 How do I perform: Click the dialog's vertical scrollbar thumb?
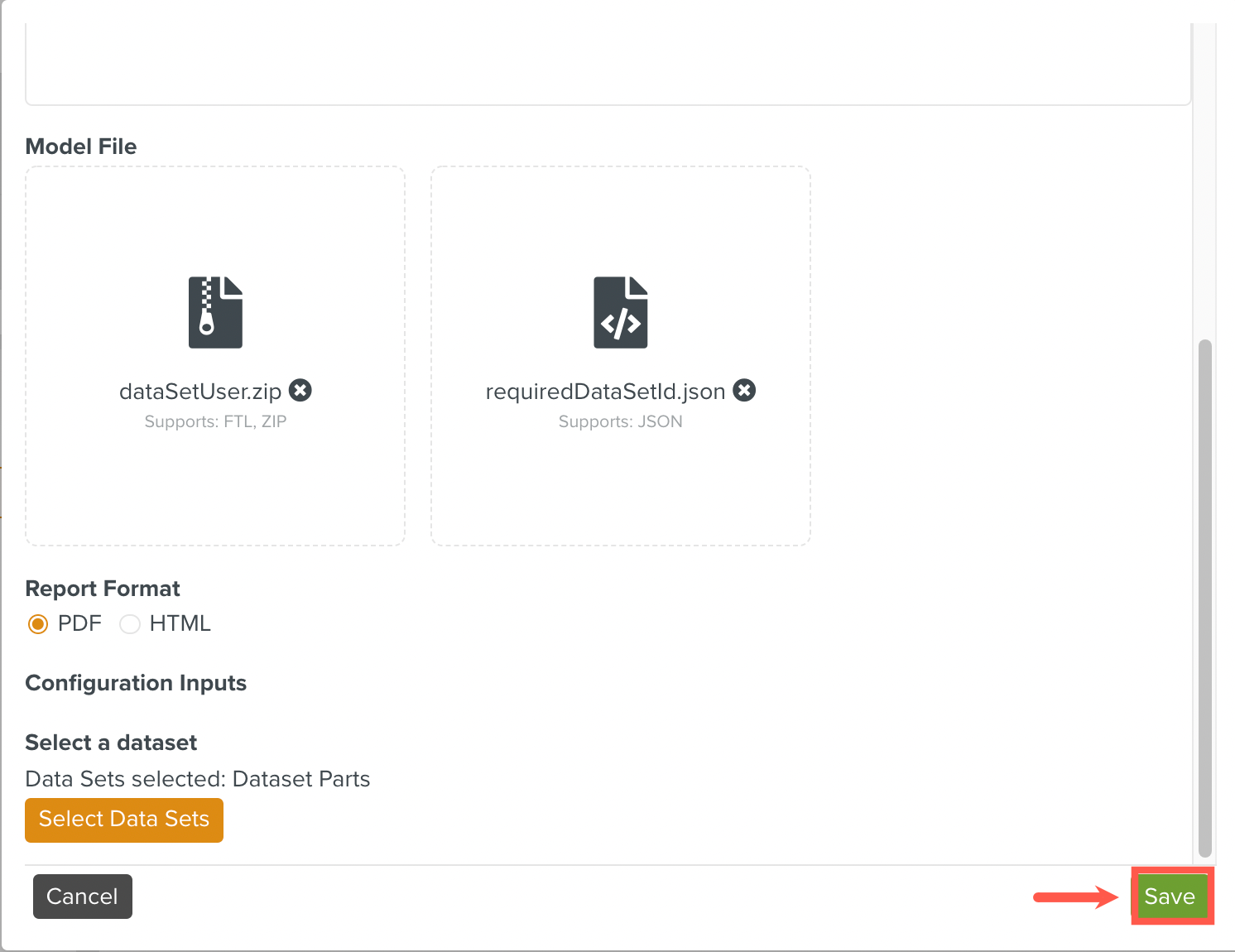pos(1205,596)
